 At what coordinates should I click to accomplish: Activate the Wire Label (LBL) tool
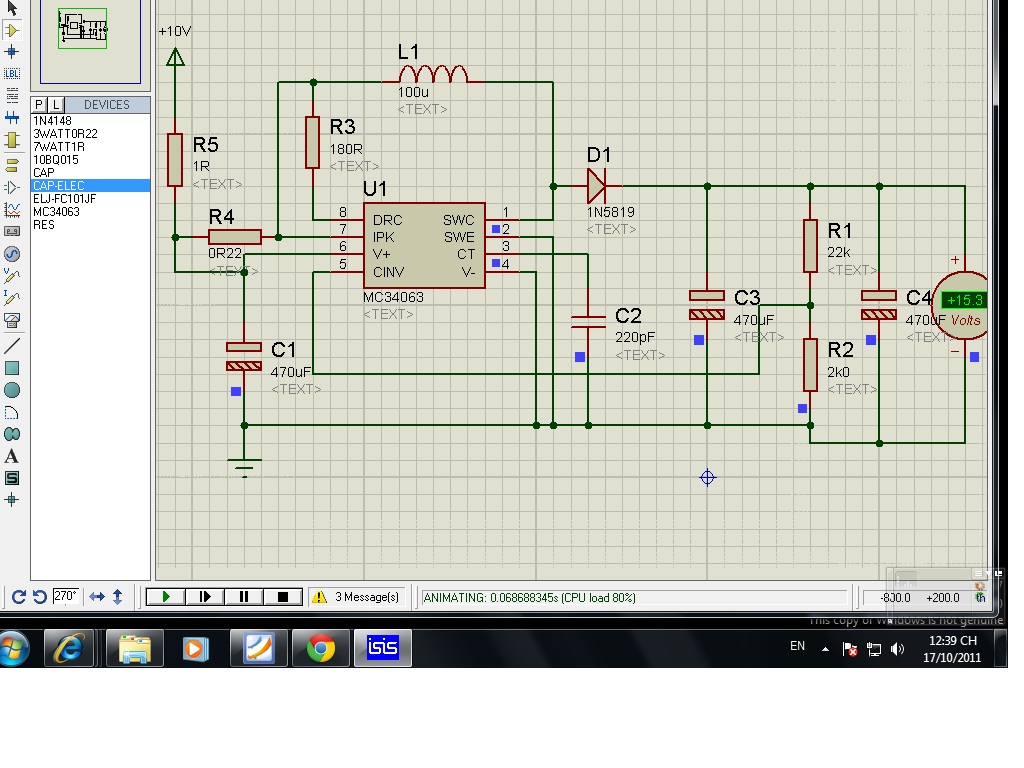click(12, 73)
